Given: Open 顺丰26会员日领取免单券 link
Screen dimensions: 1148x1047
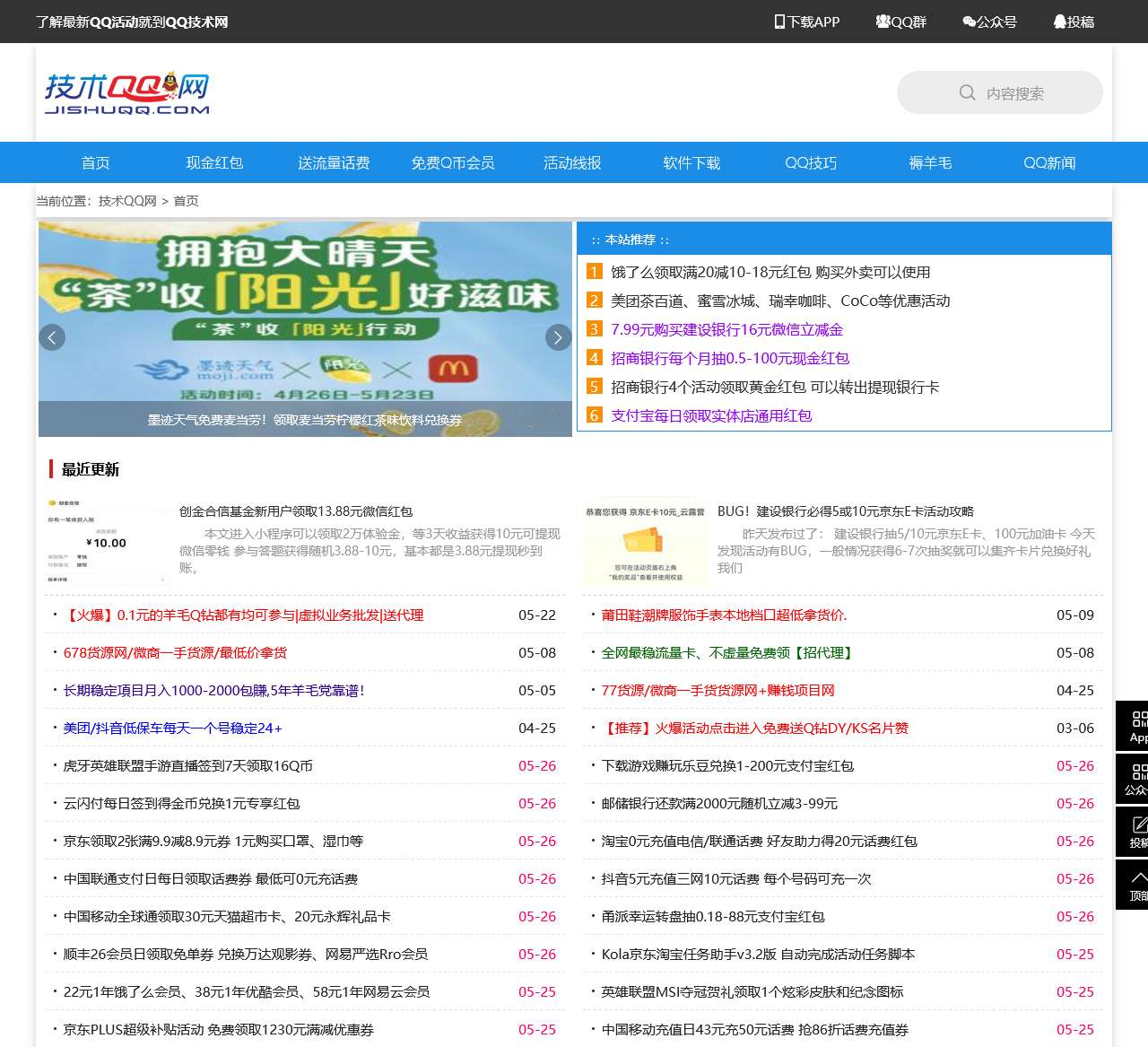Looking at the screenshot, I should tap(246, 955).
